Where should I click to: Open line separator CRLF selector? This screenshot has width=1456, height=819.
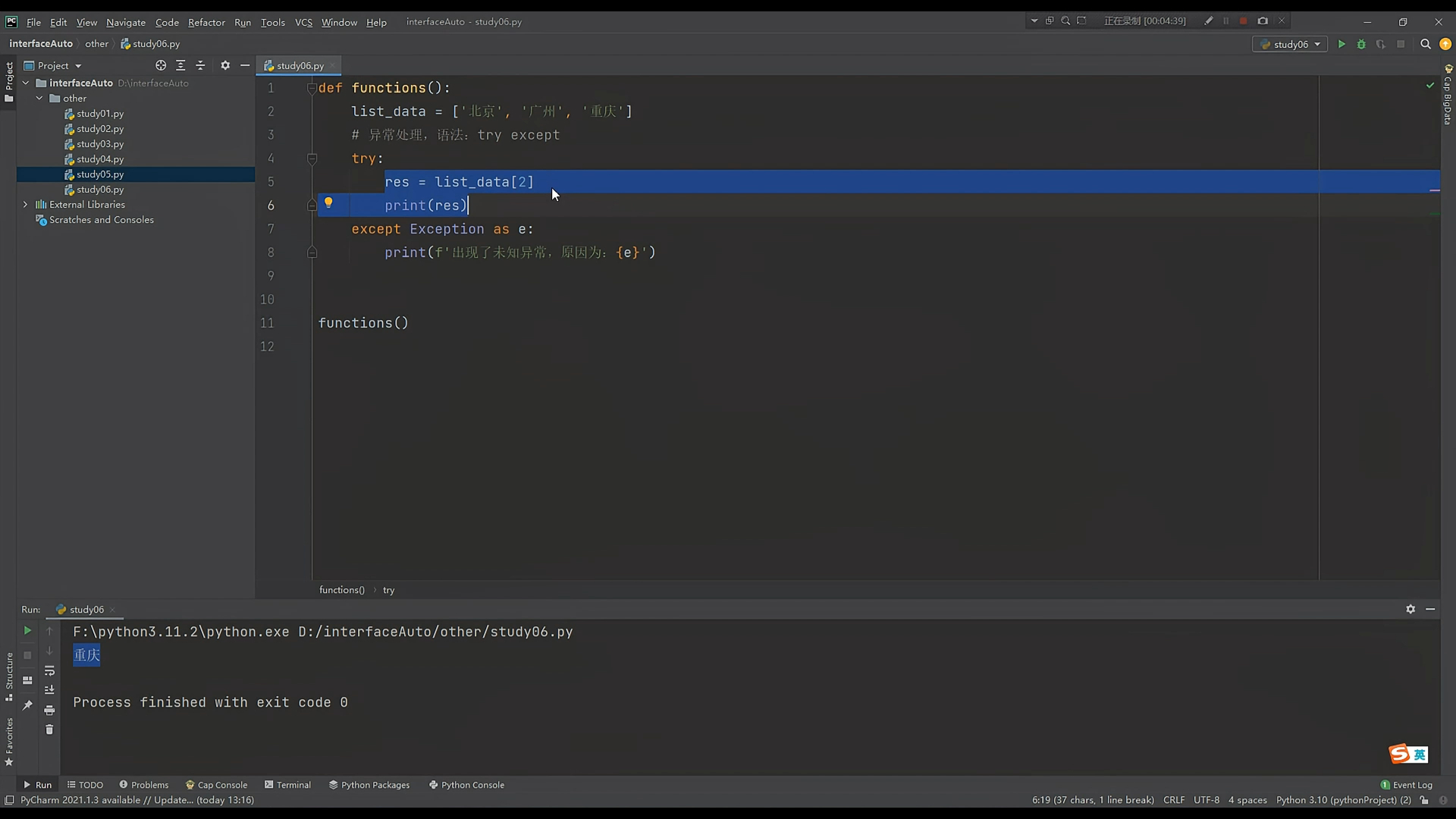click(x=1173, y=800)
